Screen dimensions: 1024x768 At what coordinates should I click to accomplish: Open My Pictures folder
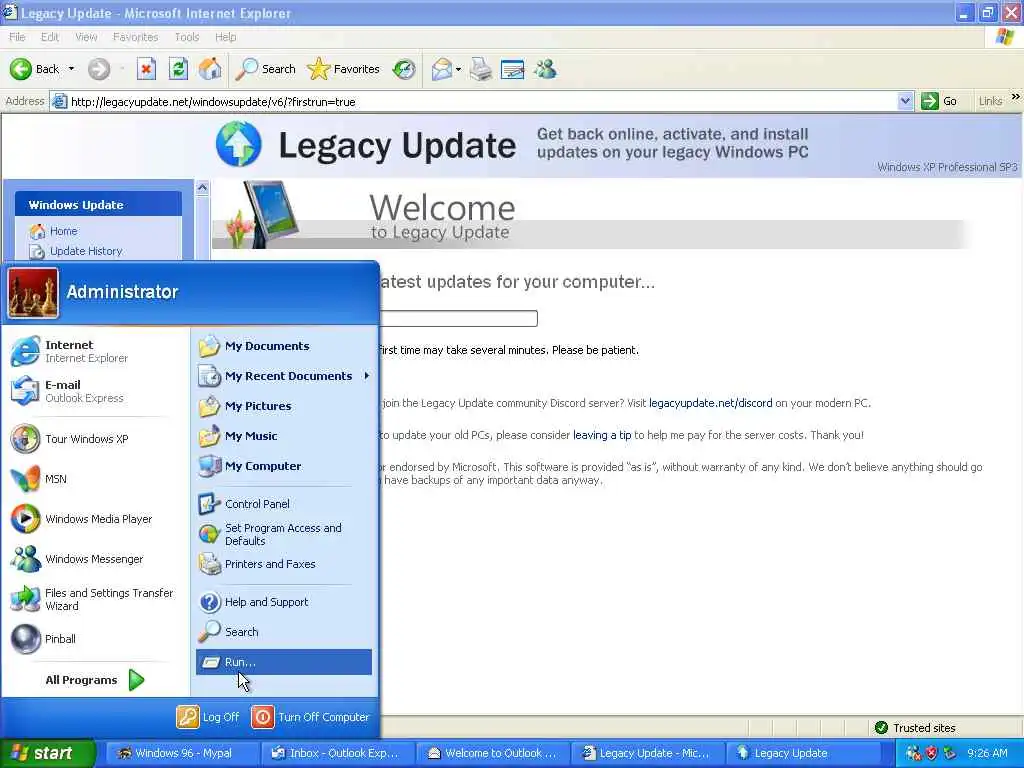pos(284,406)
